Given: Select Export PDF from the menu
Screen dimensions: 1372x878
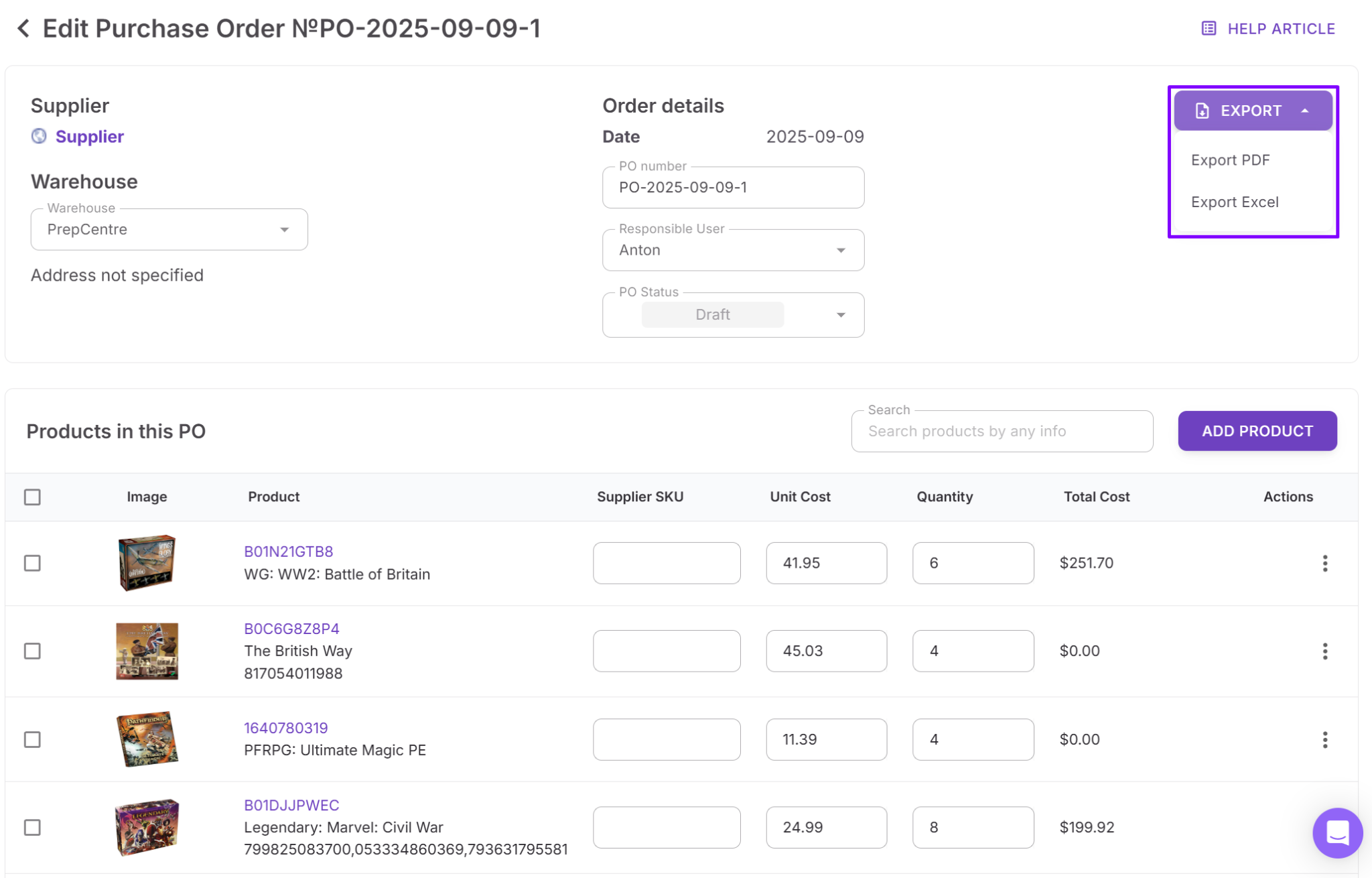Looking at the screenshot, I should [1230, 160].
